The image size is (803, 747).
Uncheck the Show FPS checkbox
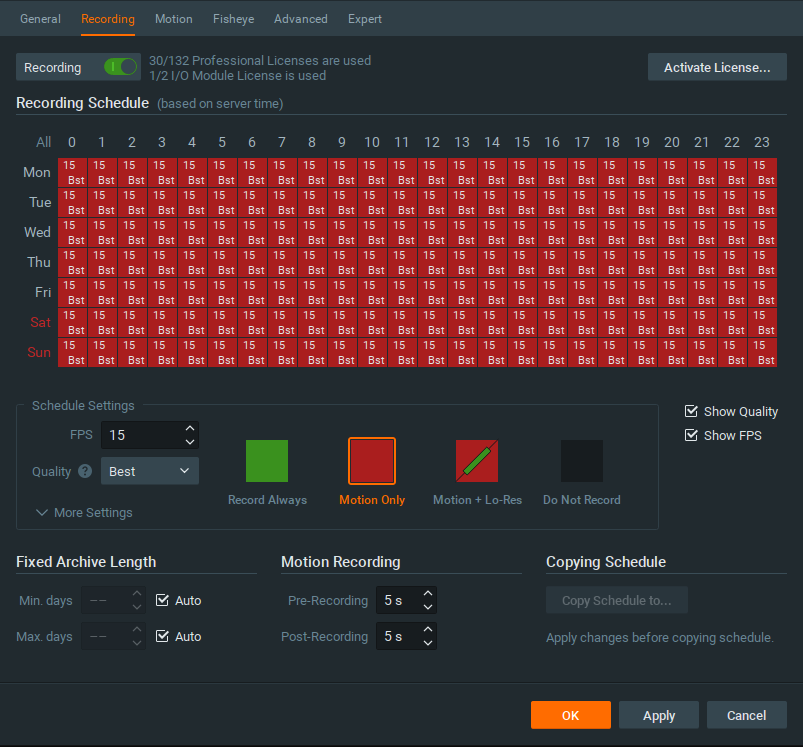(x=692, y=435)
